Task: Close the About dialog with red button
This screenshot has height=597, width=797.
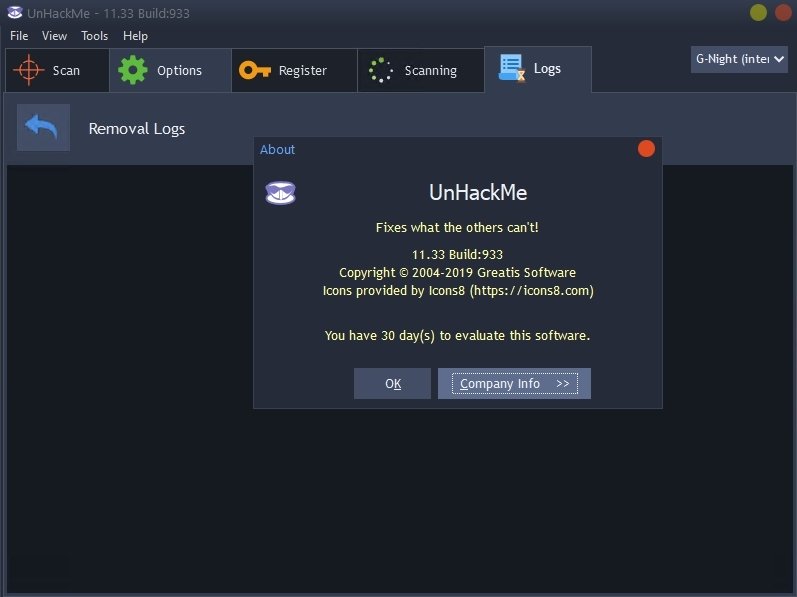Action: (646, 149)
